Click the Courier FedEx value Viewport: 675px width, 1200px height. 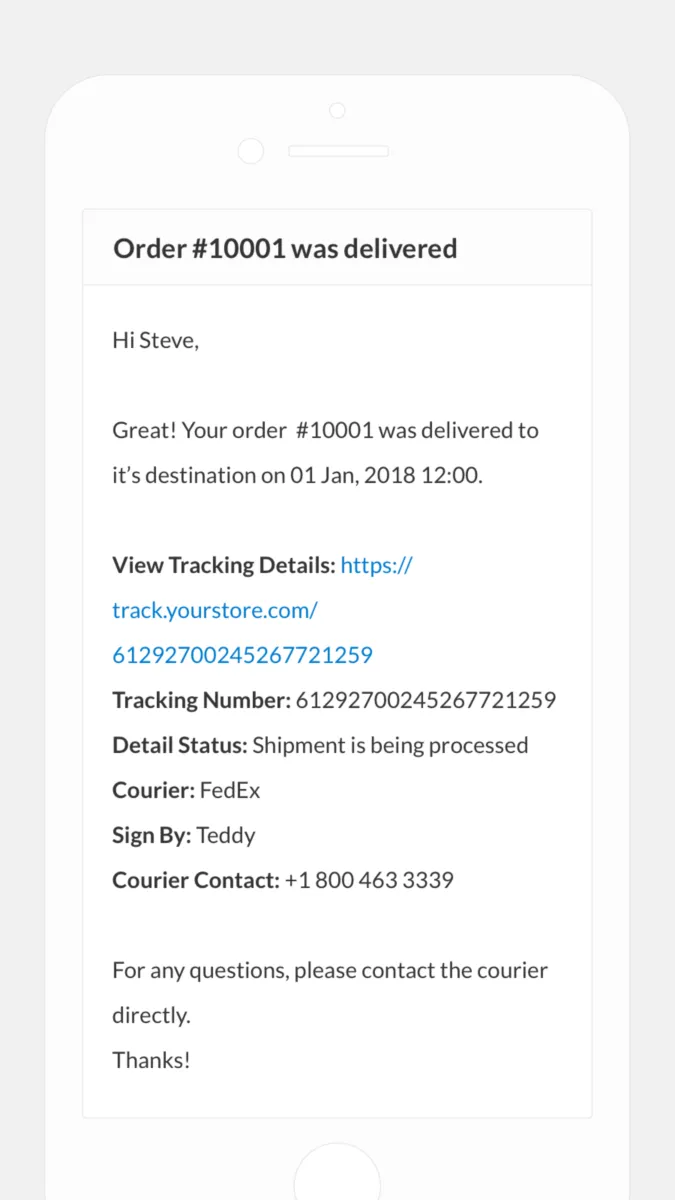click(x=230, y=790)
